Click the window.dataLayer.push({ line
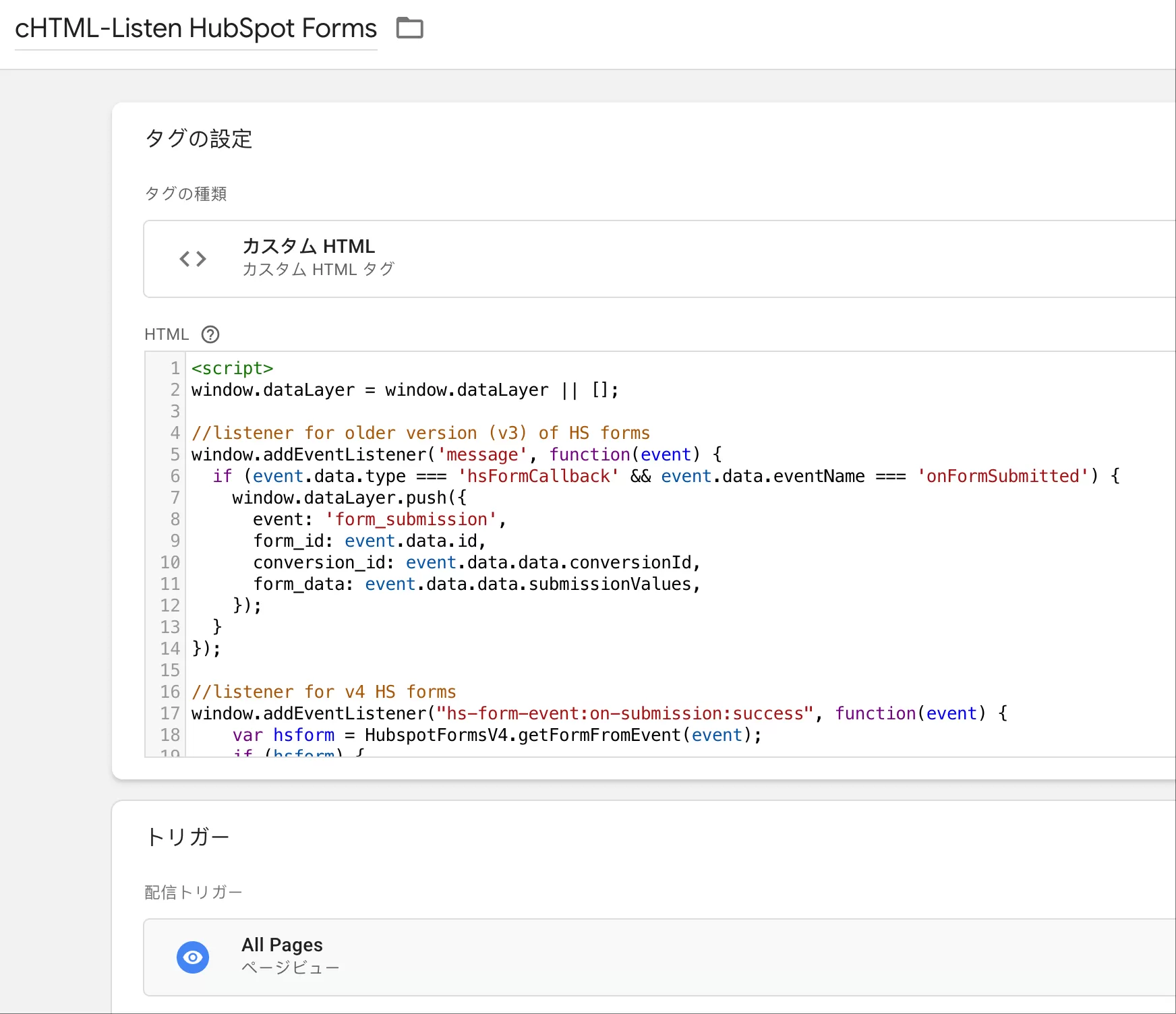Screen dimensions: 1176x1014 pos(349,498)
